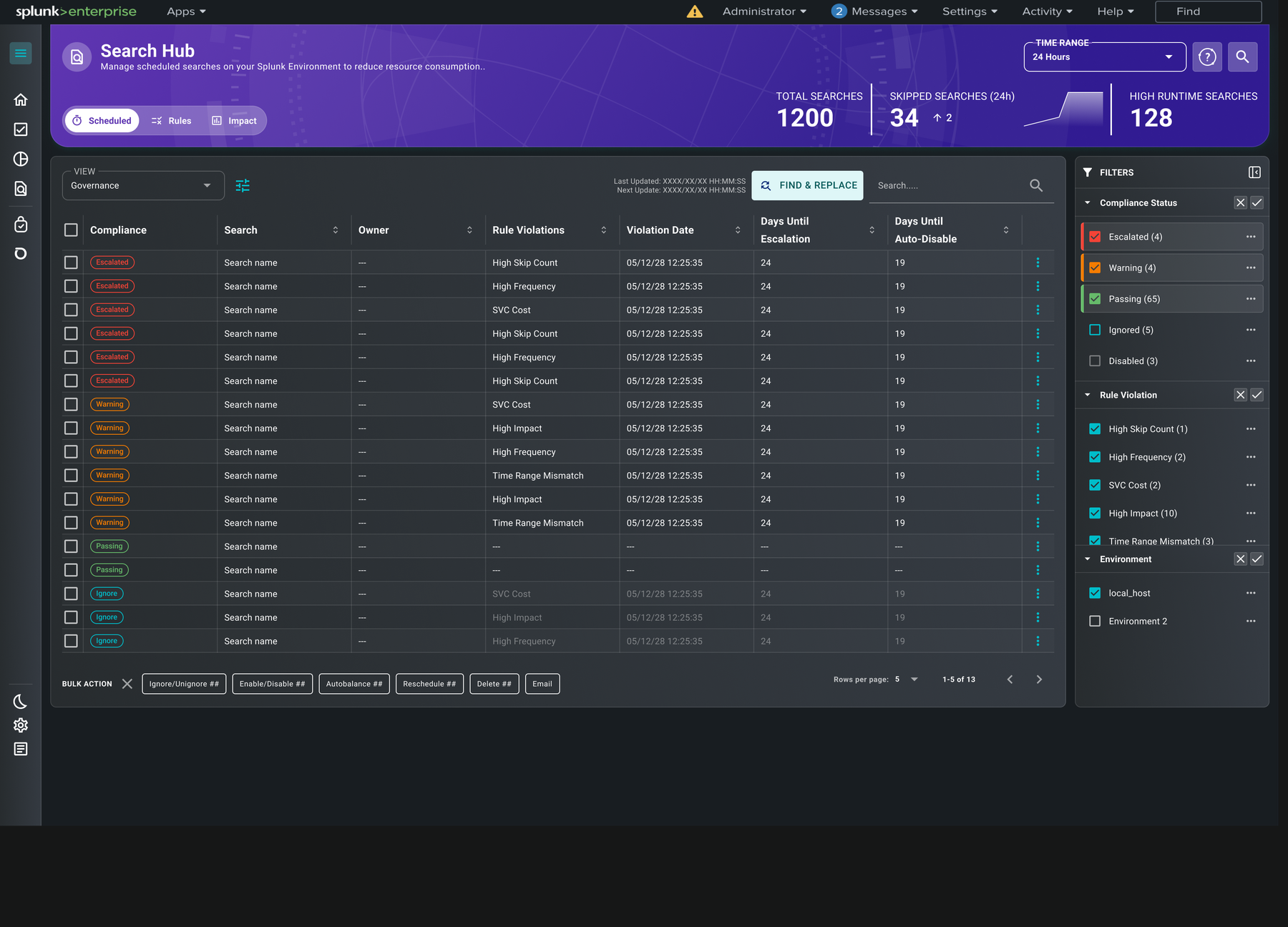Toggle dark mode moon icon

coord(21,702)
